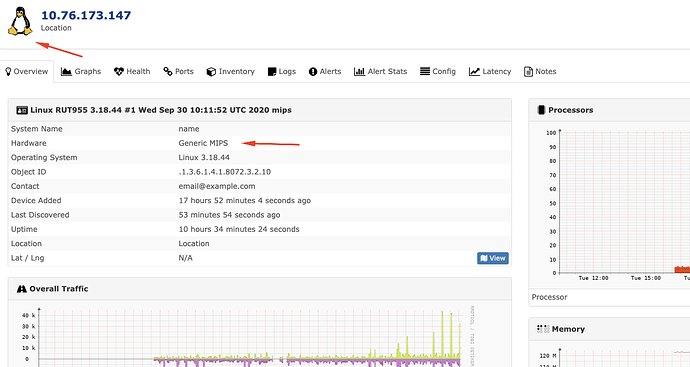This screenshot has width=690, height=367.
Task: Click the Processors panel header
Action: [609, 110]
